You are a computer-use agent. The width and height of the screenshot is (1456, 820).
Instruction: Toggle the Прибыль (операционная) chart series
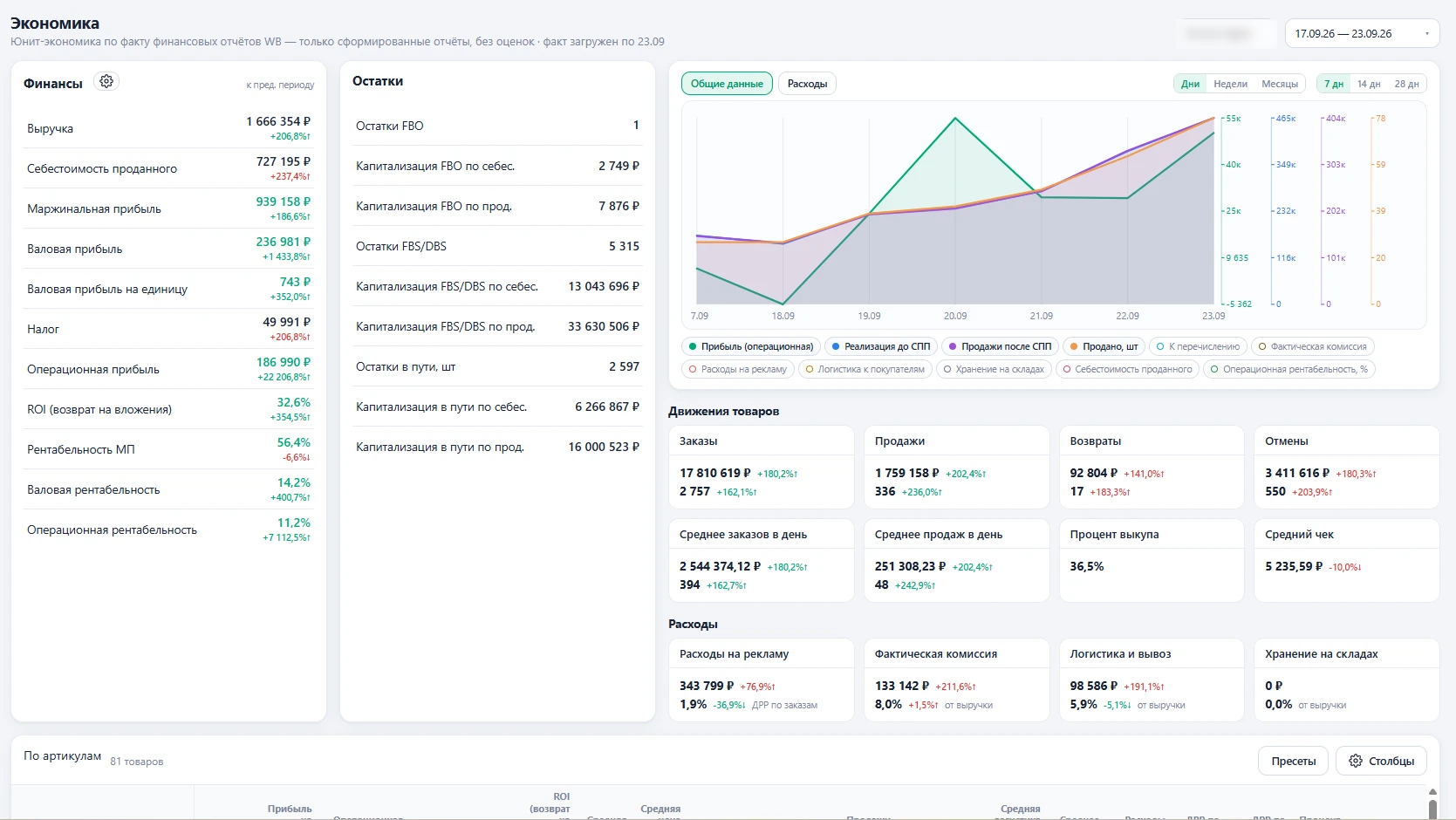click(x=751, y=346)
